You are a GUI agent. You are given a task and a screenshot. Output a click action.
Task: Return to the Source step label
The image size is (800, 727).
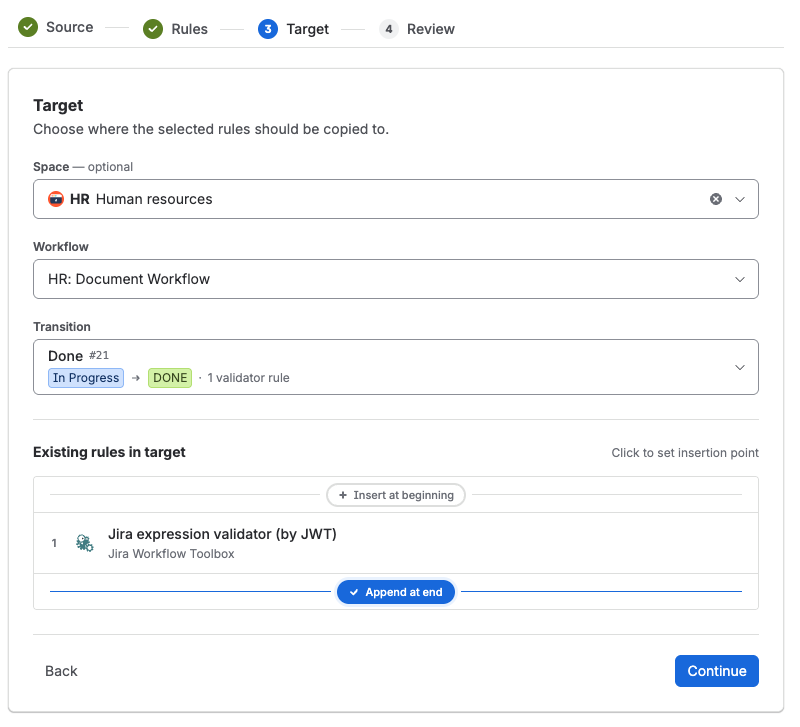(x=69, y=27)
